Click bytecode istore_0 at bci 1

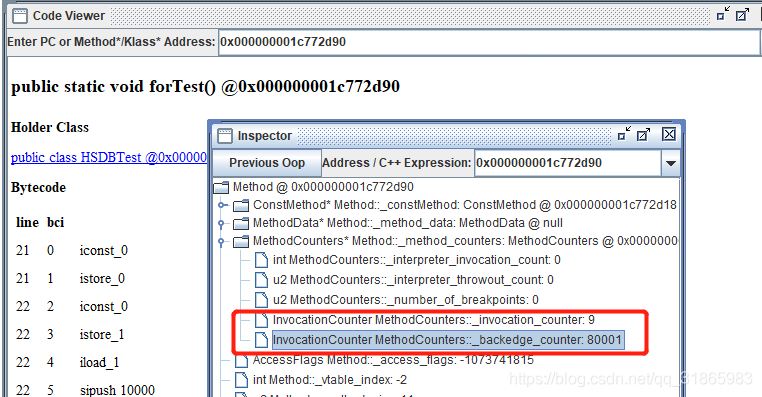click(102, 279)
